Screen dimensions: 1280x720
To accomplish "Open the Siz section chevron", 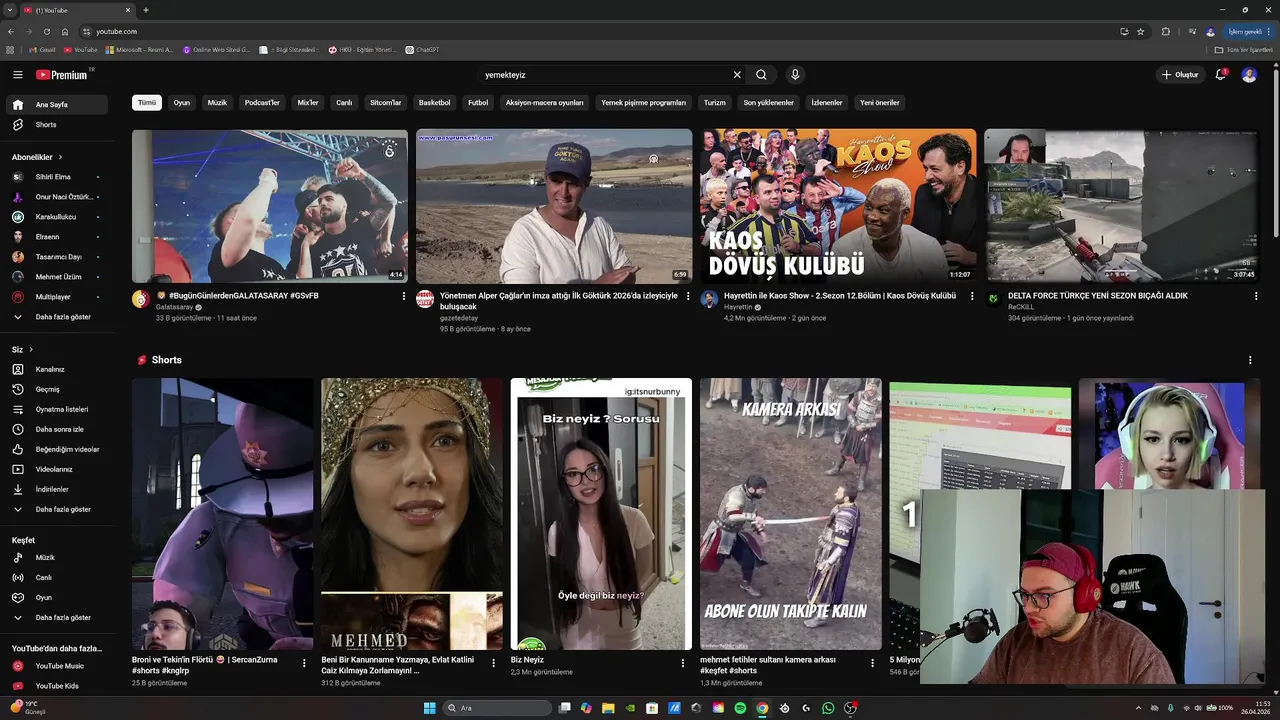I will 31,349.
